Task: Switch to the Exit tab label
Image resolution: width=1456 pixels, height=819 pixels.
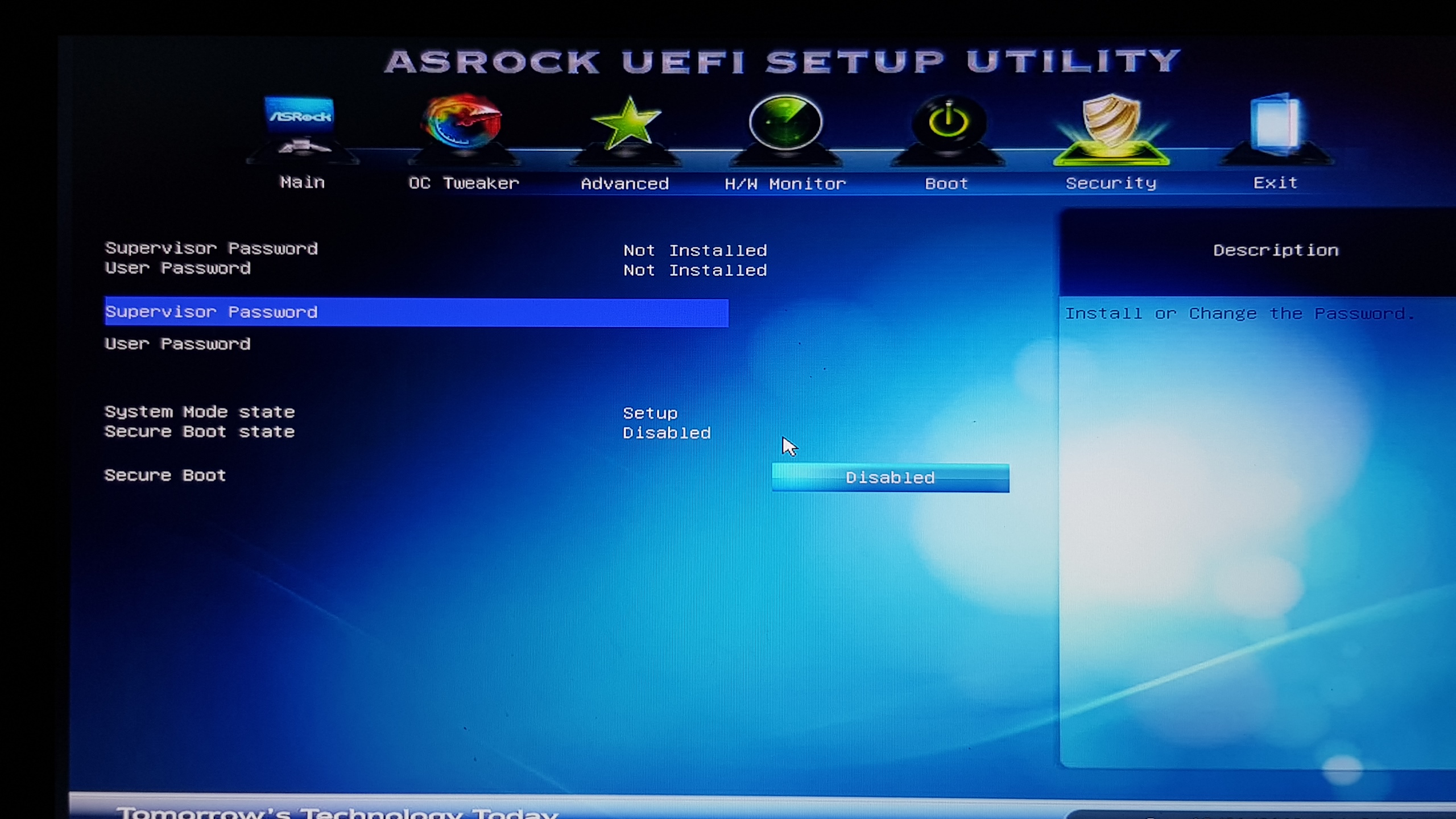Action: tap(1276, 183)
